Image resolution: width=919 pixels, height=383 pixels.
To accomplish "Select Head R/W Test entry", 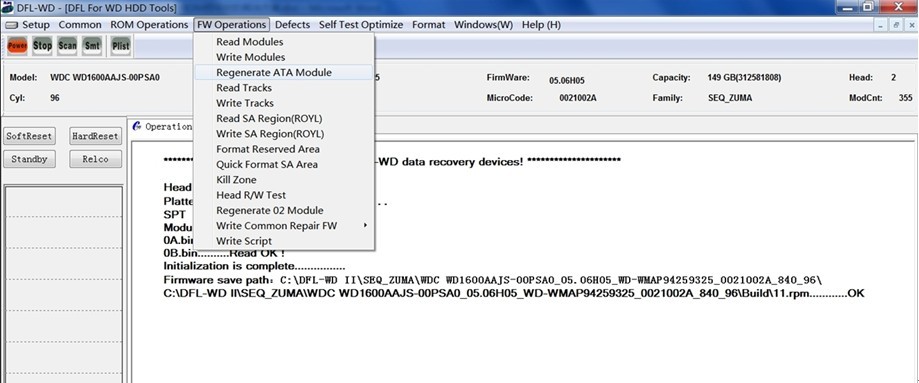I will (x=284, y=195).
